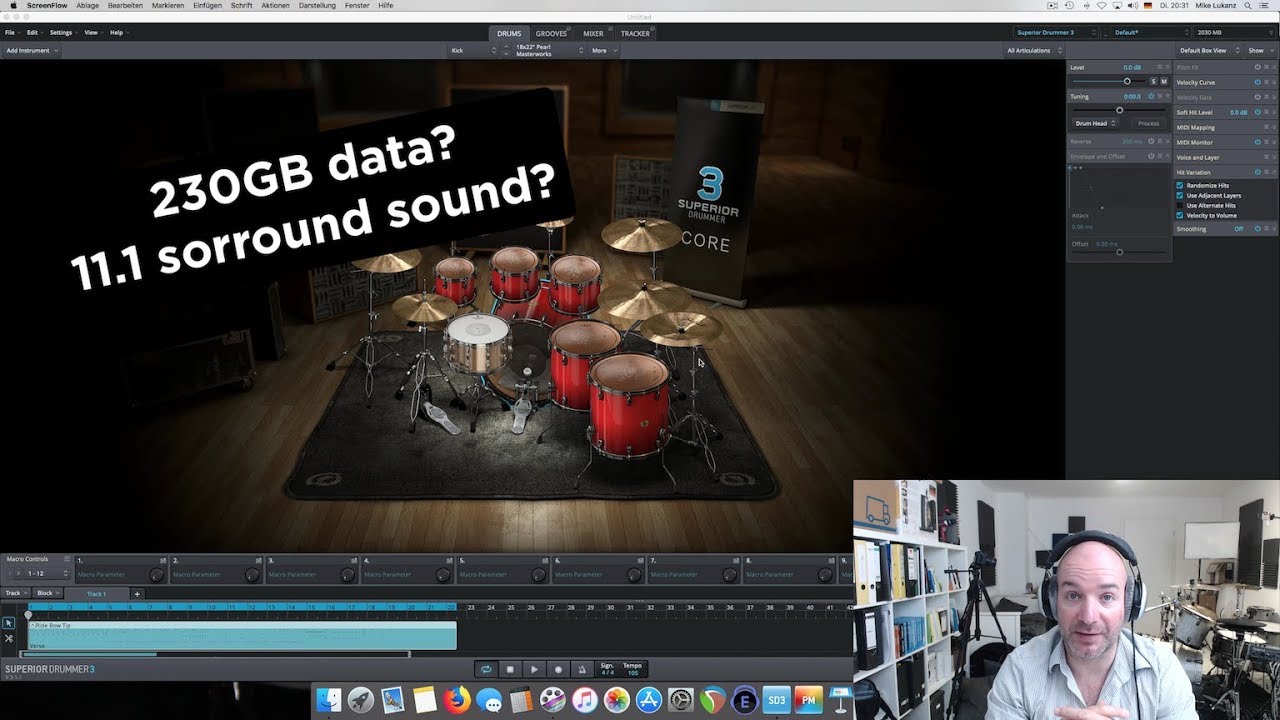
Task: Toggle the metronome icon
Action: pos(582,669)
